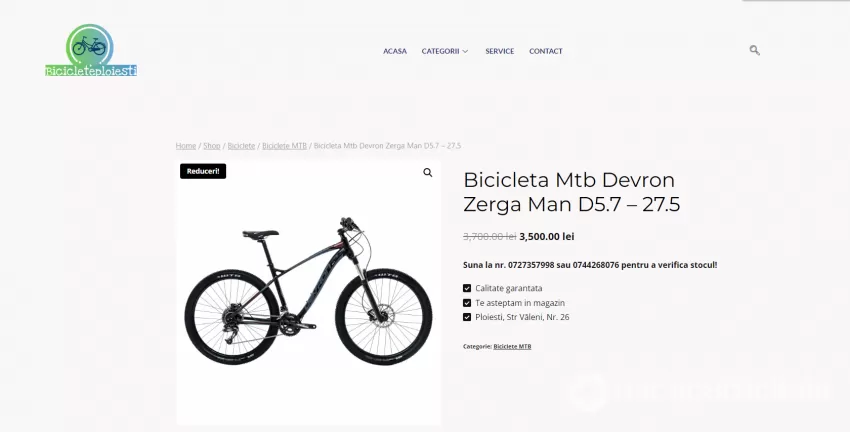Click the Ploiesti Str Văleni checkmark icon
Image resolution: width=850 pixels, height=432 pixels.
[467, 317]
